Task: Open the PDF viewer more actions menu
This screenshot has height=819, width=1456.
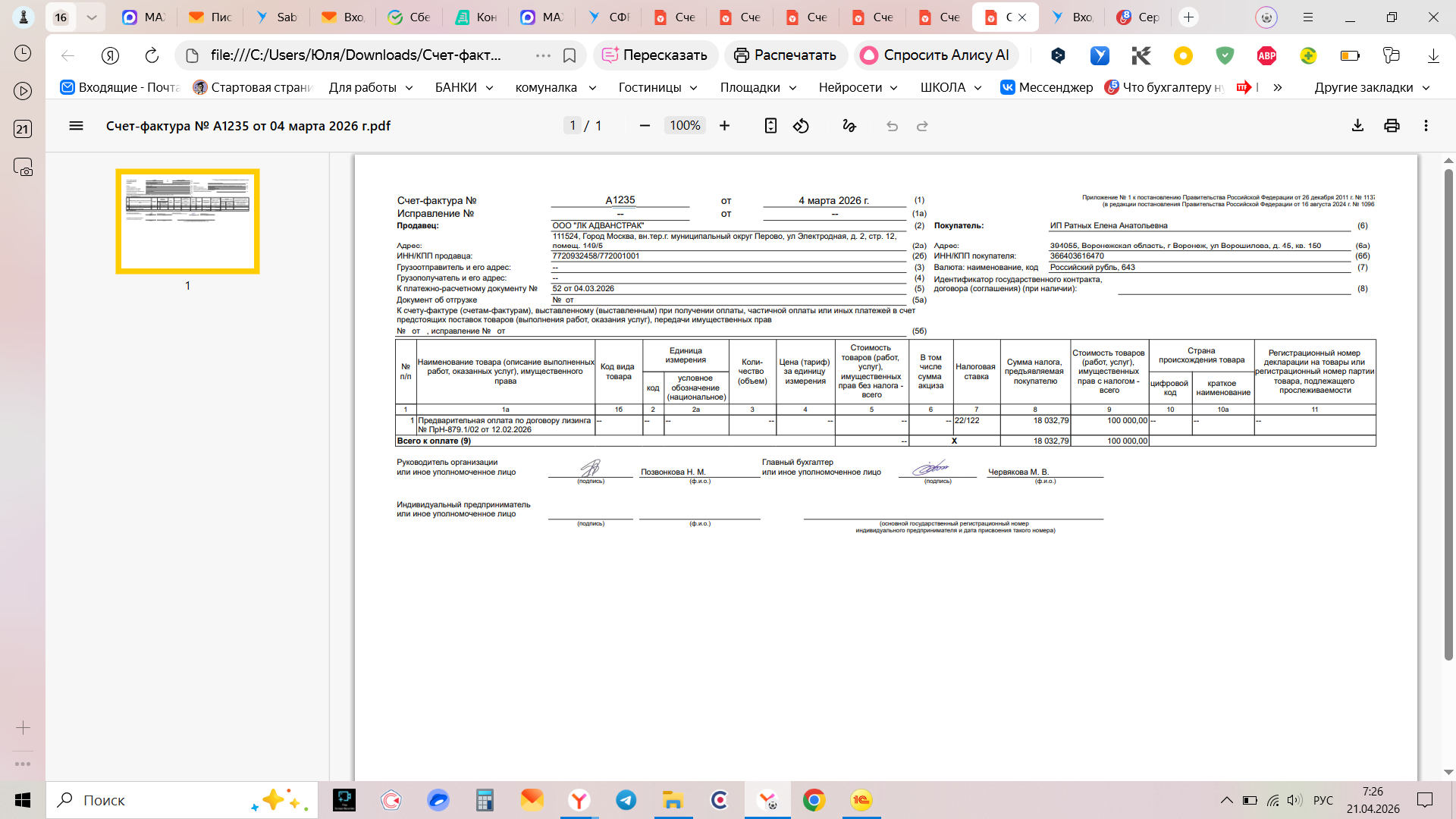Action: pos(1426,126)
